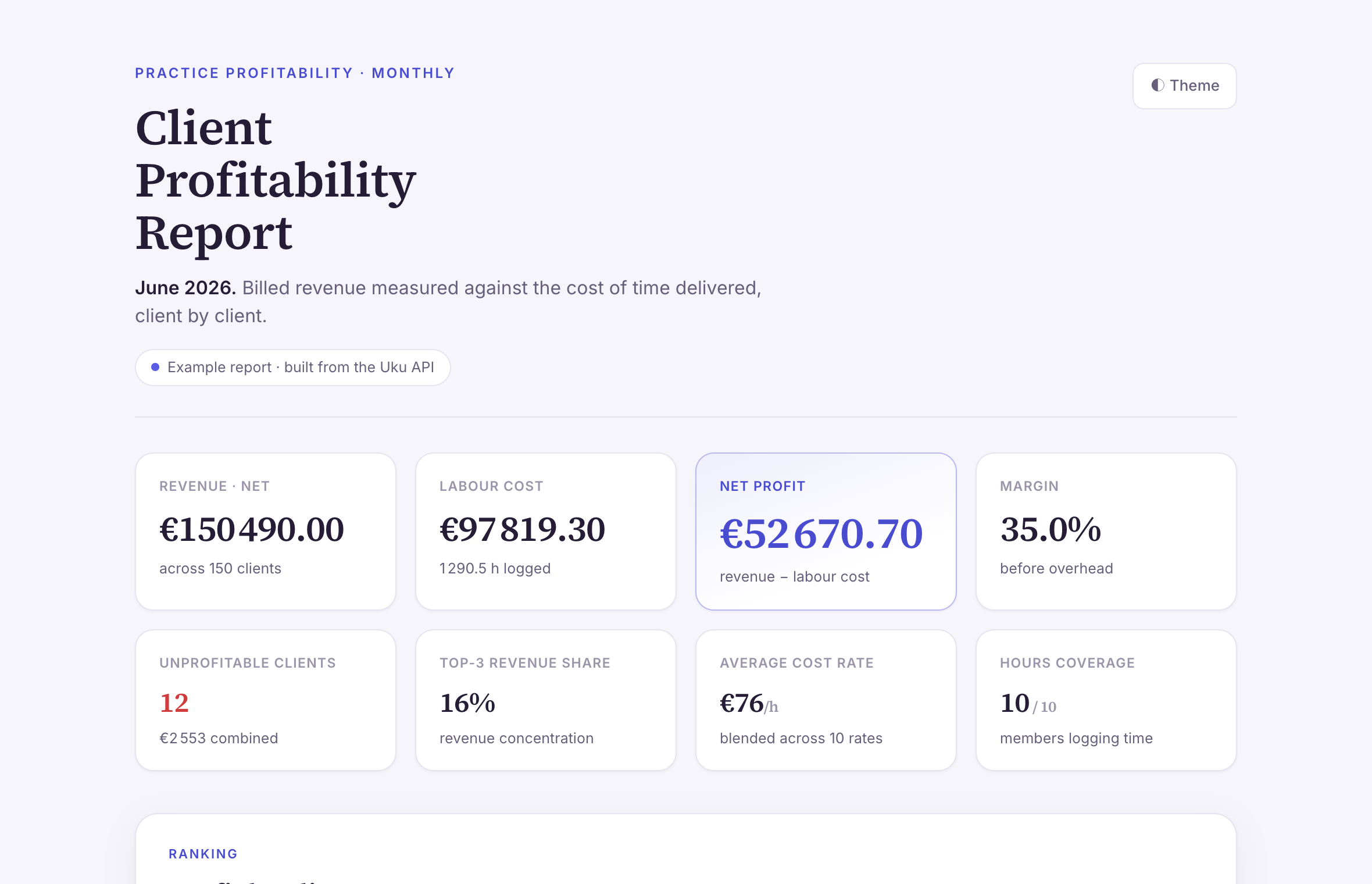Toggle the Theme button

(1184, 86)
